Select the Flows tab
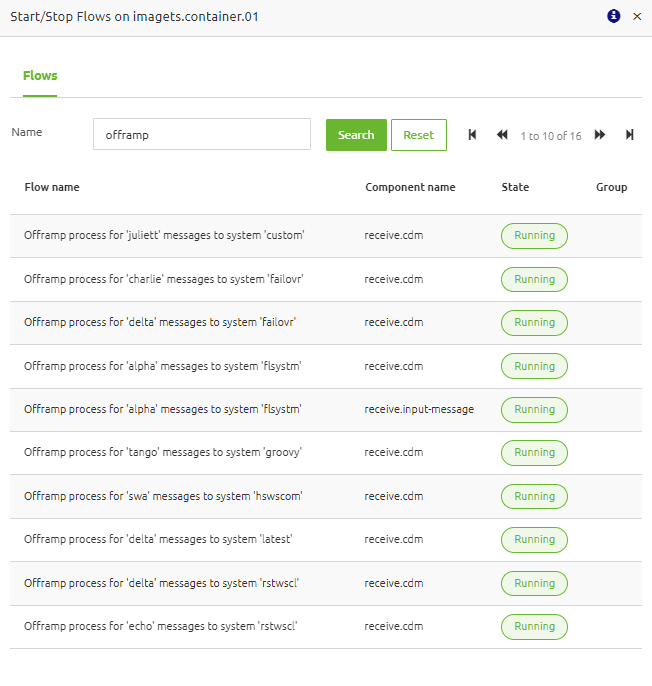 (40, 76)
